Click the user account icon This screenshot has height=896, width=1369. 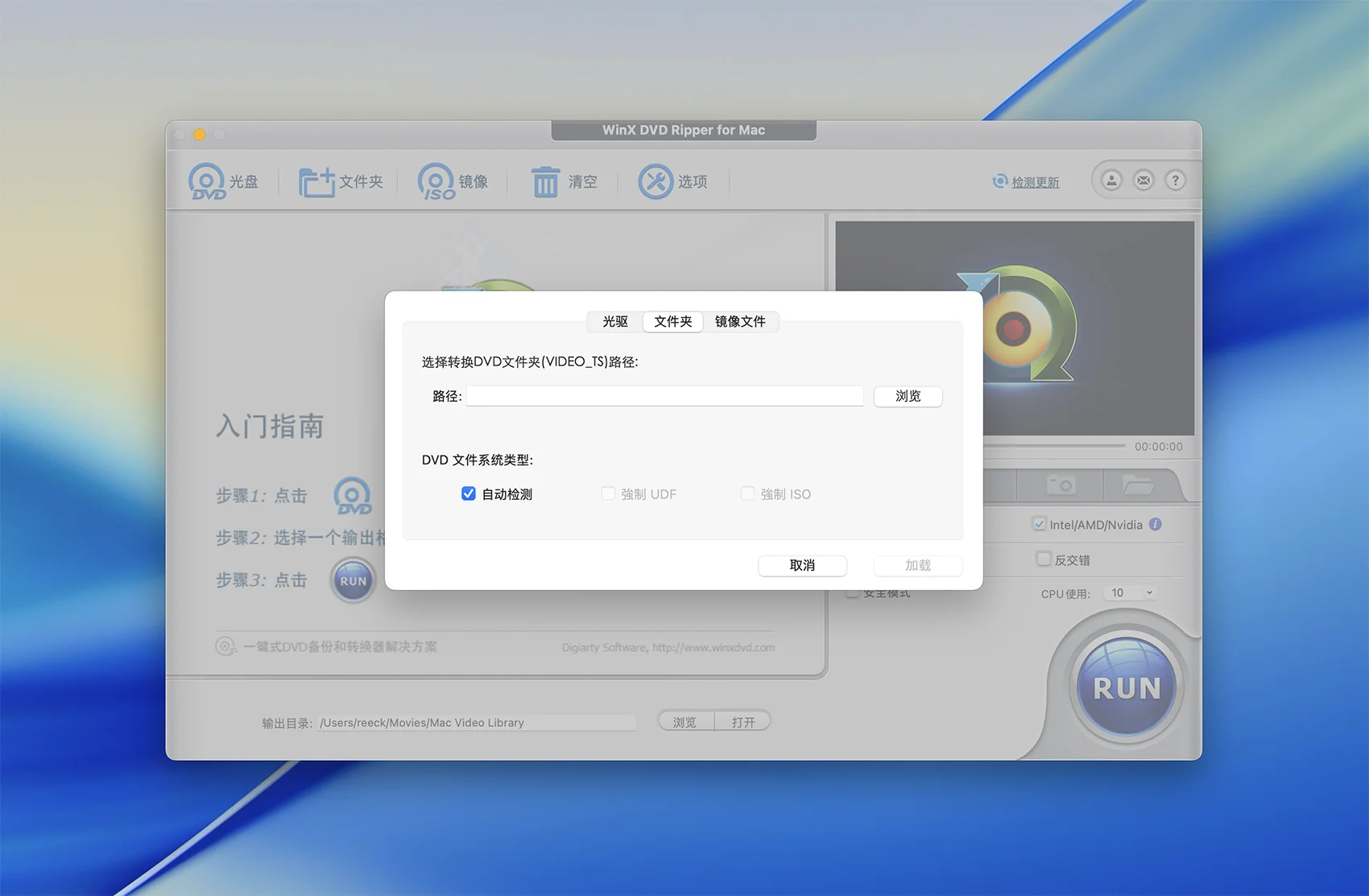click(x=1111, y=180)
